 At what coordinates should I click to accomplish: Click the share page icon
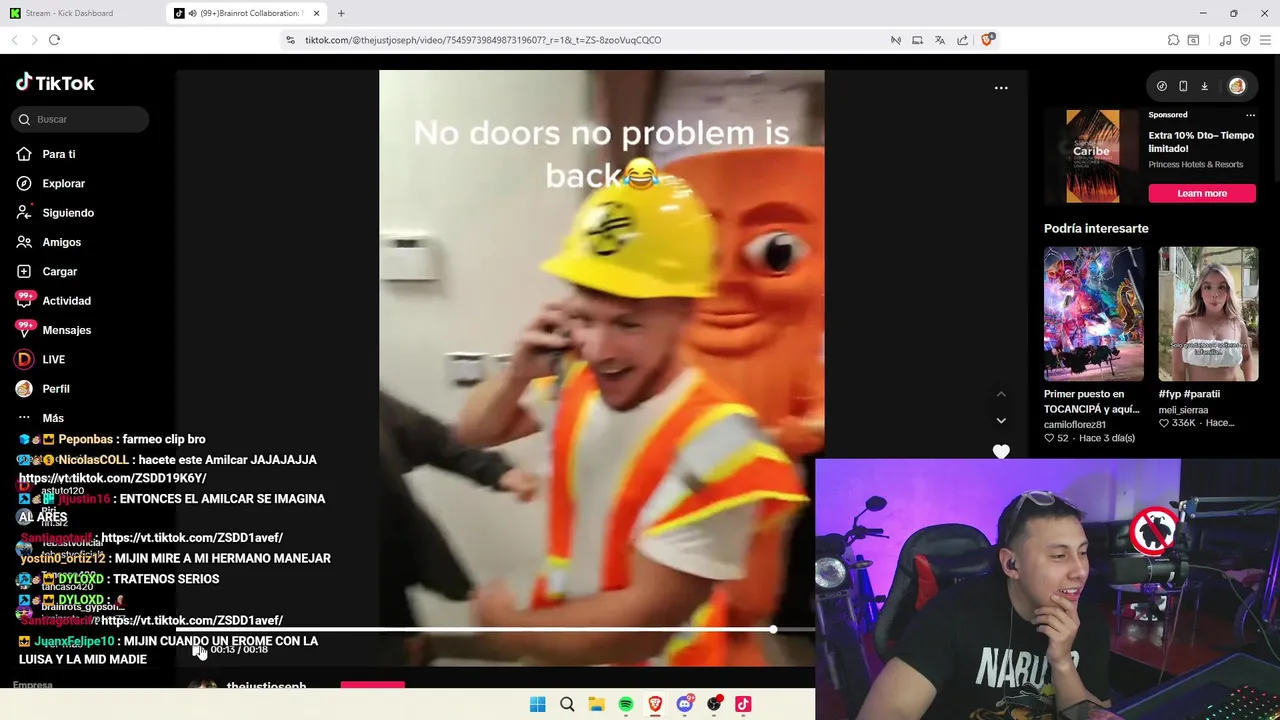(962, 40)
